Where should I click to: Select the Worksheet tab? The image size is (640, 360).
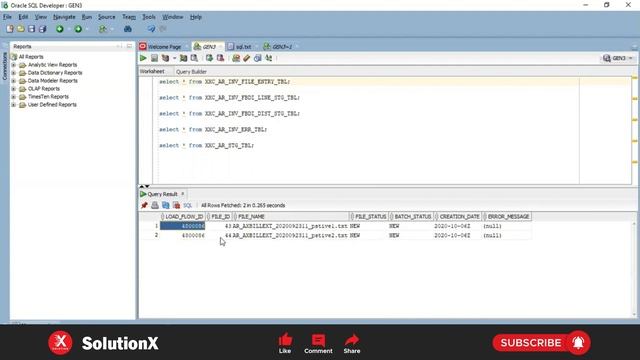[152, 71]
